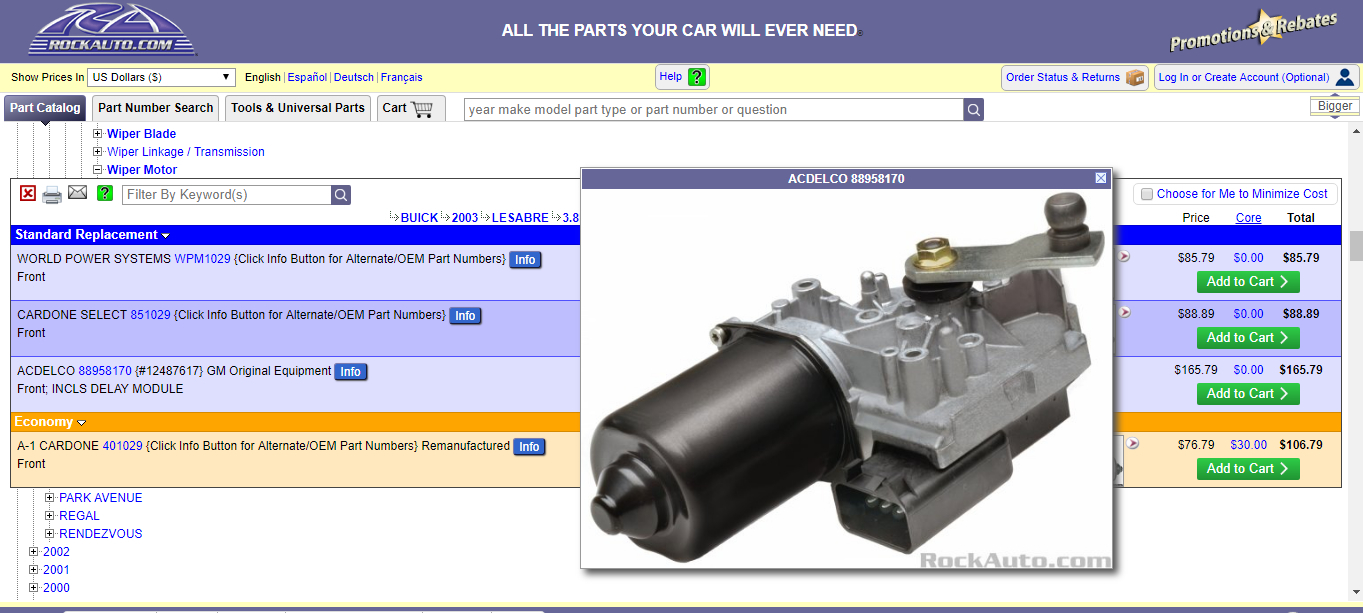This screenshot has height=613, width=1363.
Task: Click the LESABRE breadcrumb link
Action: click(520, 218)
